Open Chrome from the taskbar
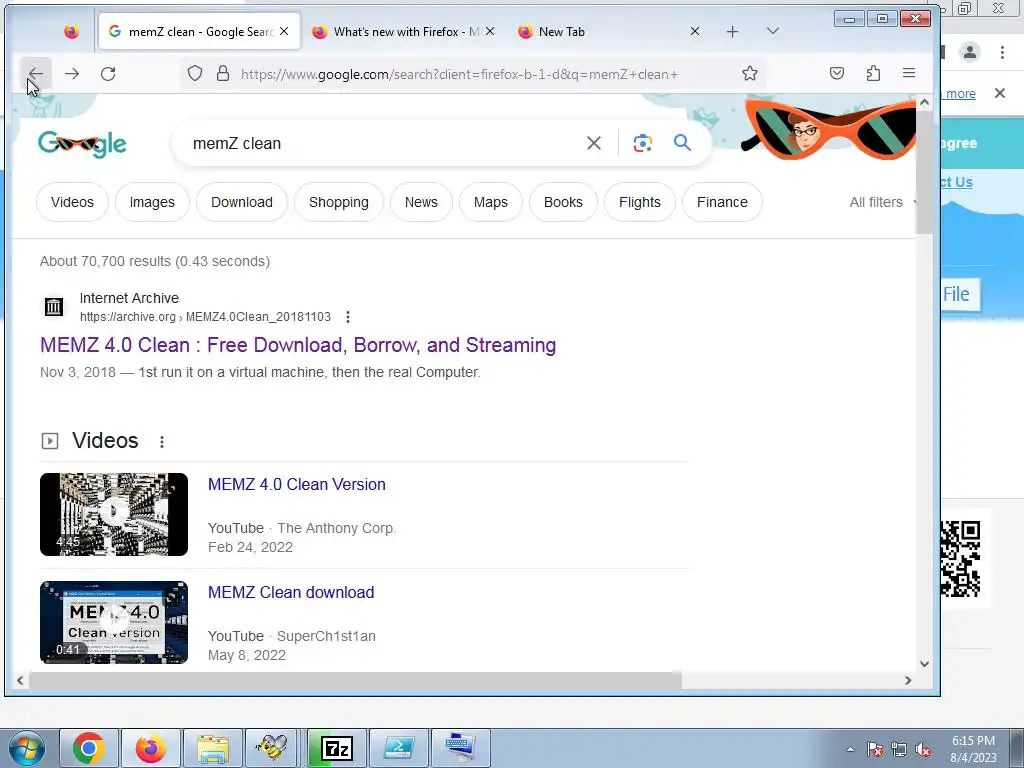 pyautogui.click(x=88, y=748)
